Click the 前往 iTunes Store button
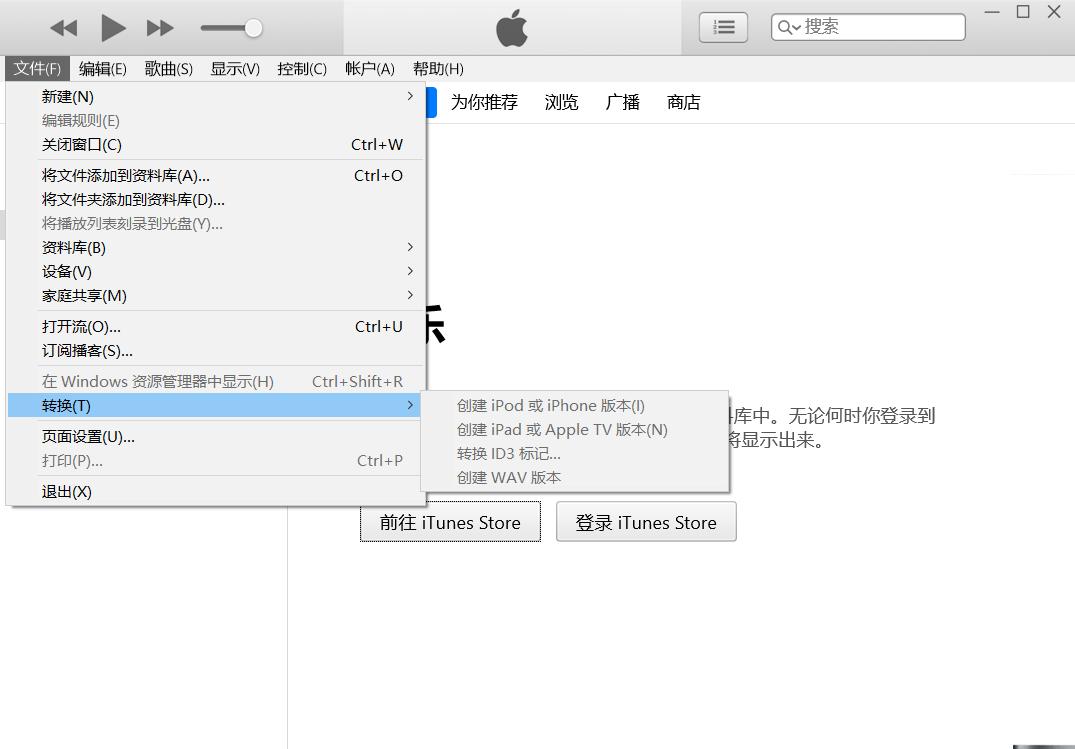Screen dimensions: 1075x749 450,522
